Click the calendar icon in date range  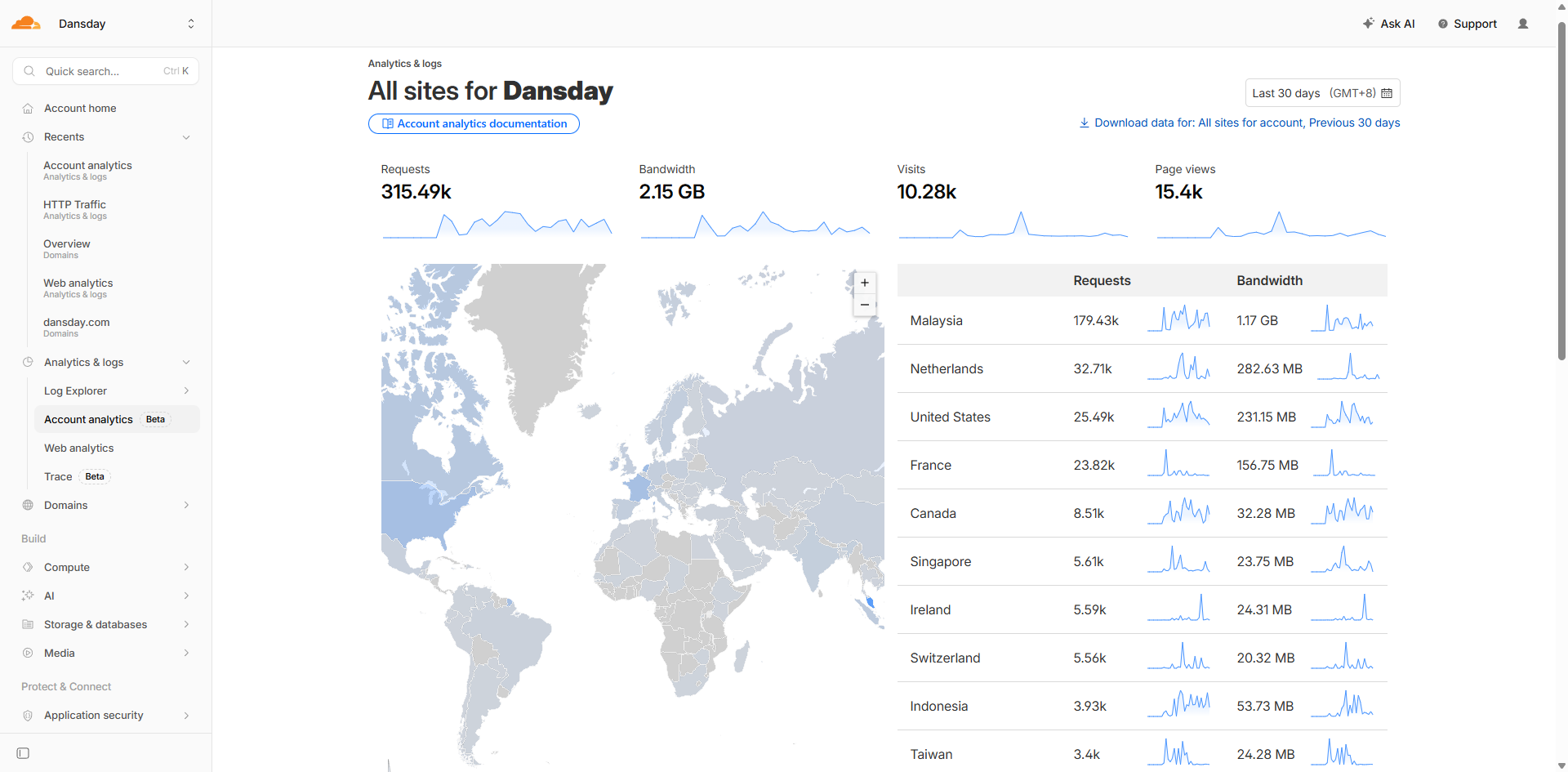pyautogui.click(x=1387, y=93)
